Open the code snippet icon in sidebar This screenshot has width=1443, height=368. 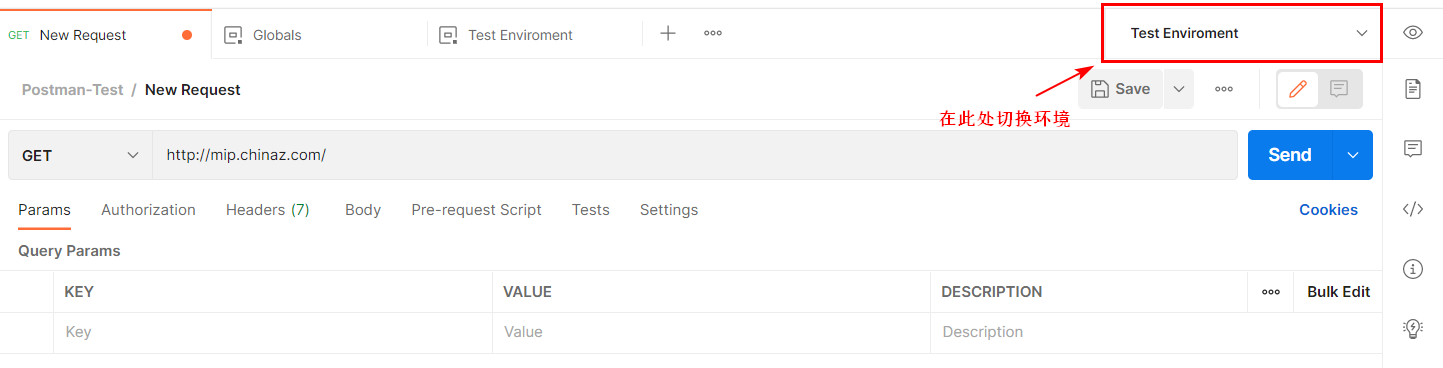point(1412,209)
